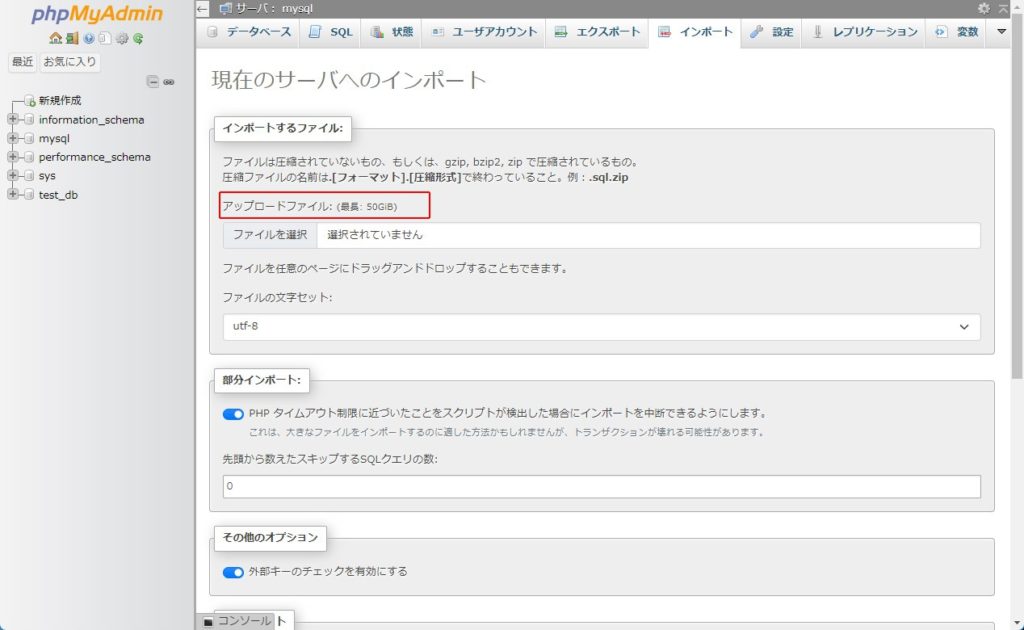Open the utf-8 character set dropdown

(601, 327)
